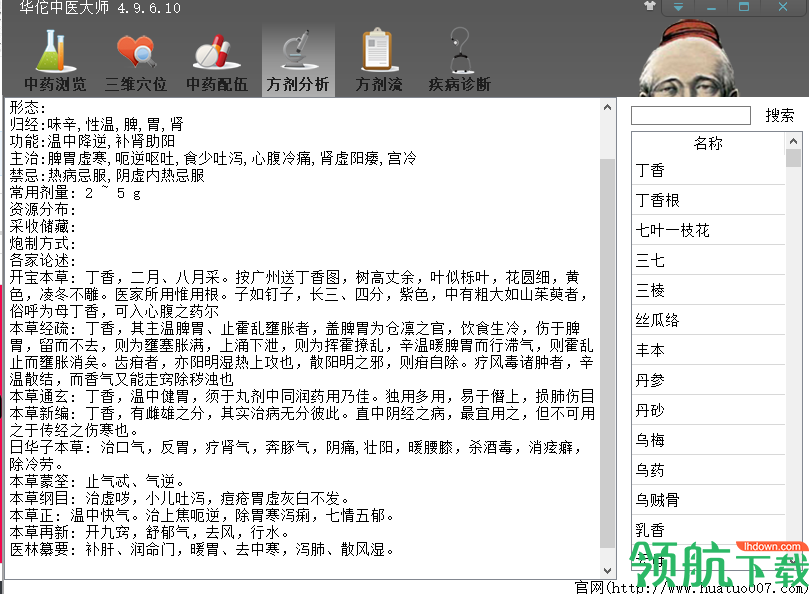Click the detail pane scroll down arrow

(607, 570)
